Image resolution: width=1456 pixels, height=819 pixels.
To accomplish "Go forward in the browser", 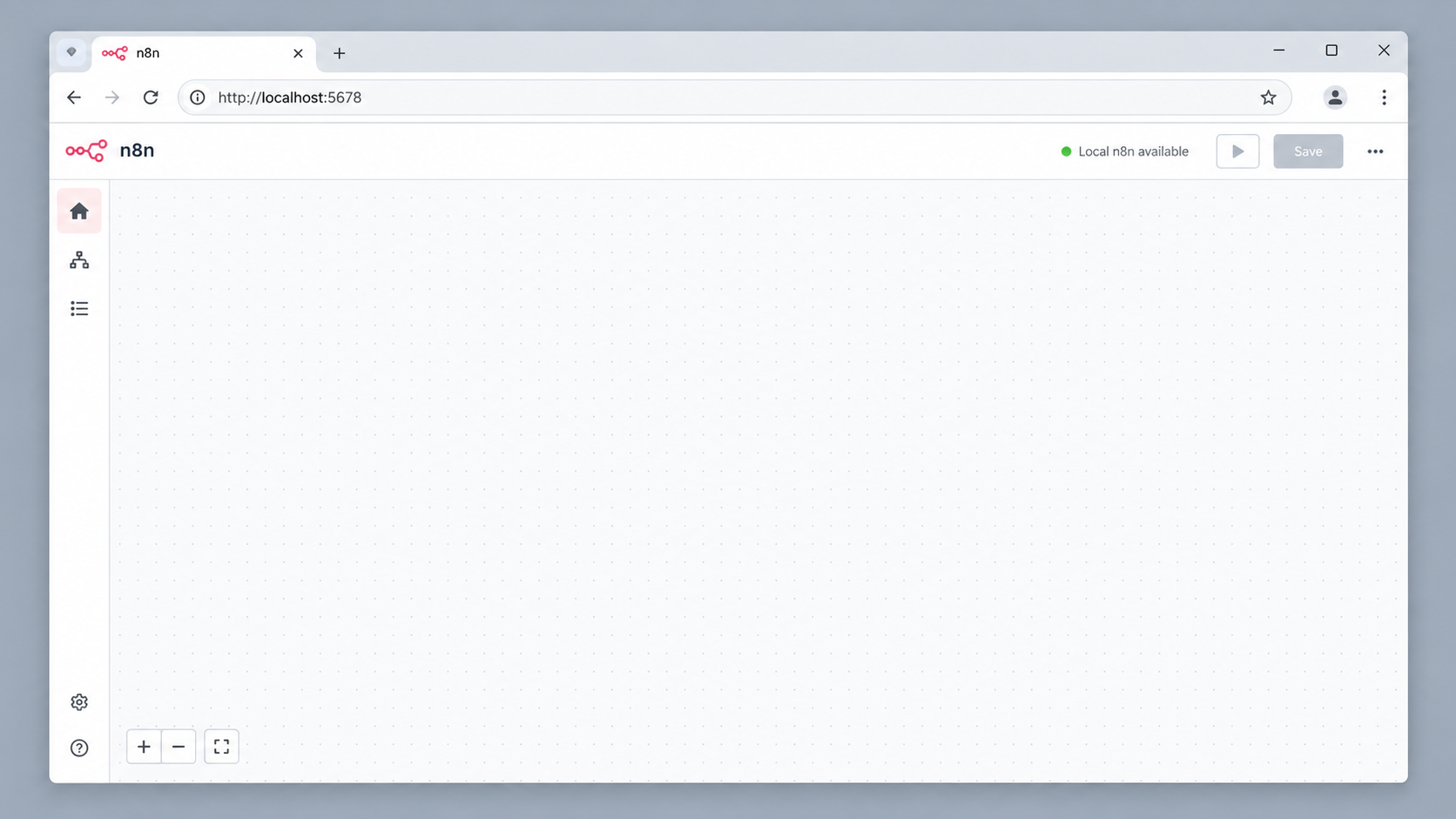I will pyautogui.click(x=112, y=97).
